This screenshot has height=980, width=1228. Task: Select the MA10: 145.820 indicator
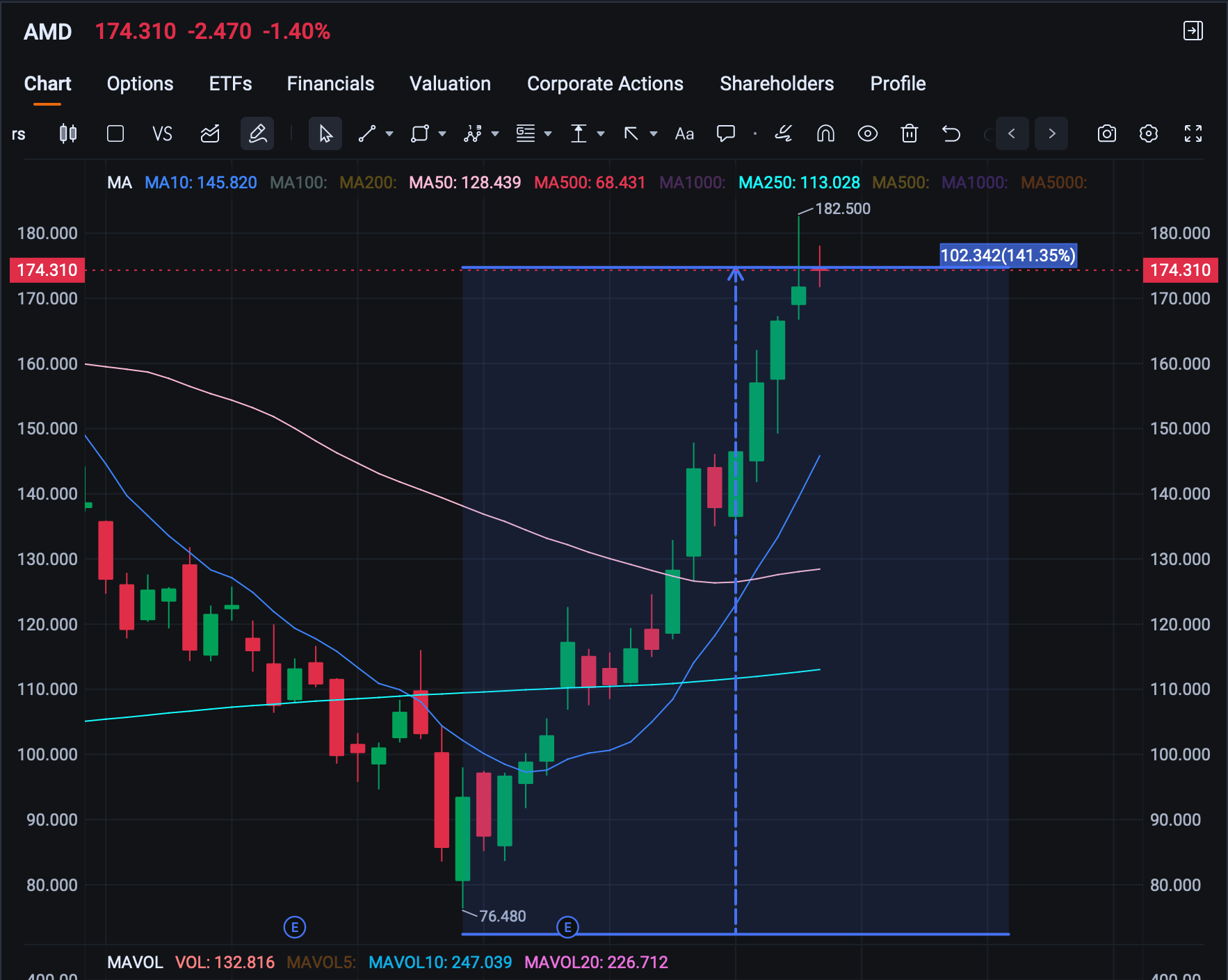(201, 183)
